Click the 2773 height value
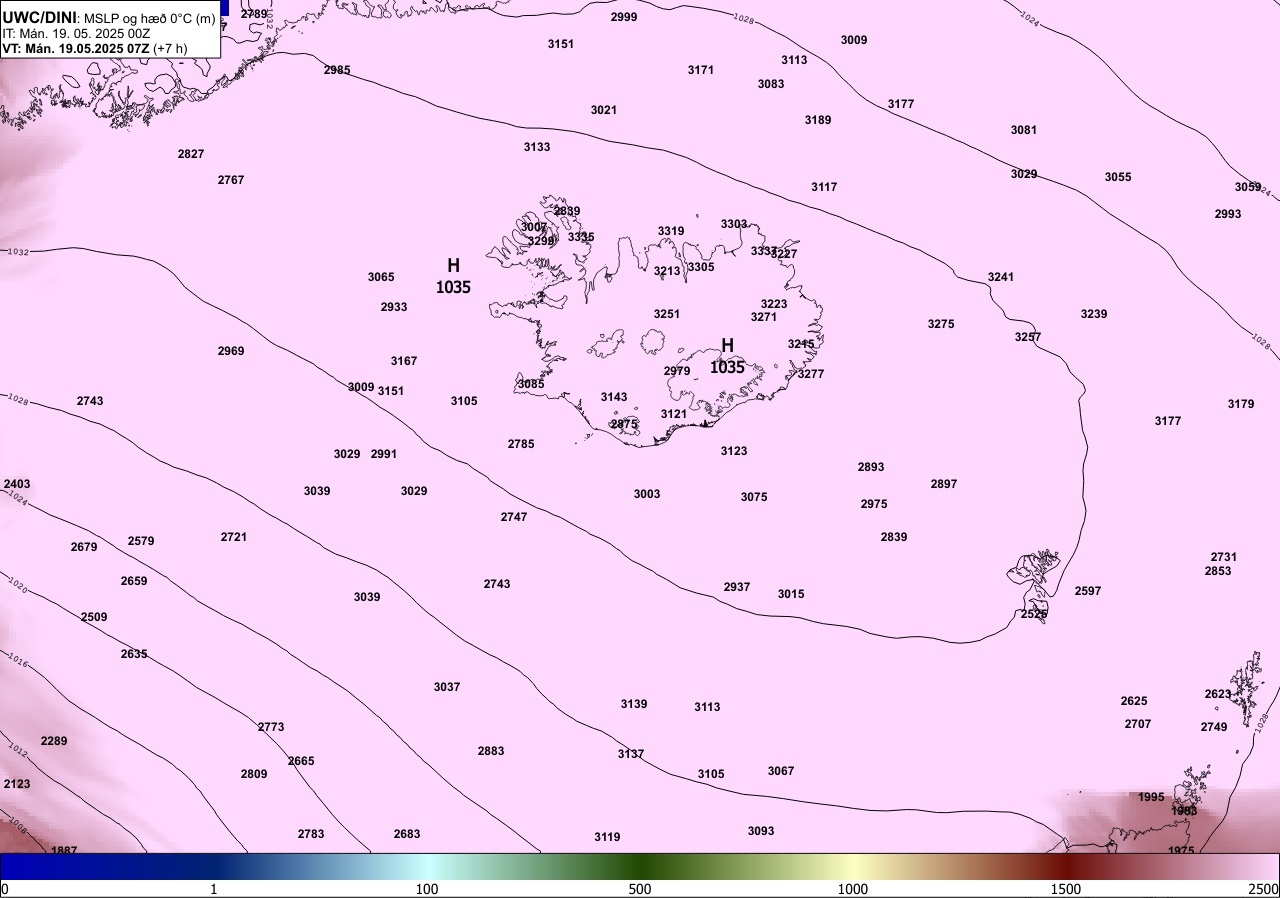 [271, 727]
